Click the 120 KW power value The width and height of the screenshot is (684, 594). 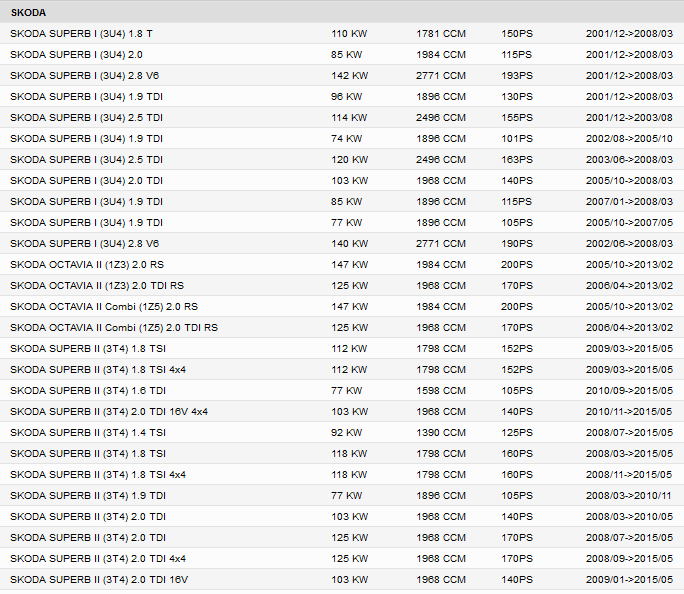tap(349, 160)
